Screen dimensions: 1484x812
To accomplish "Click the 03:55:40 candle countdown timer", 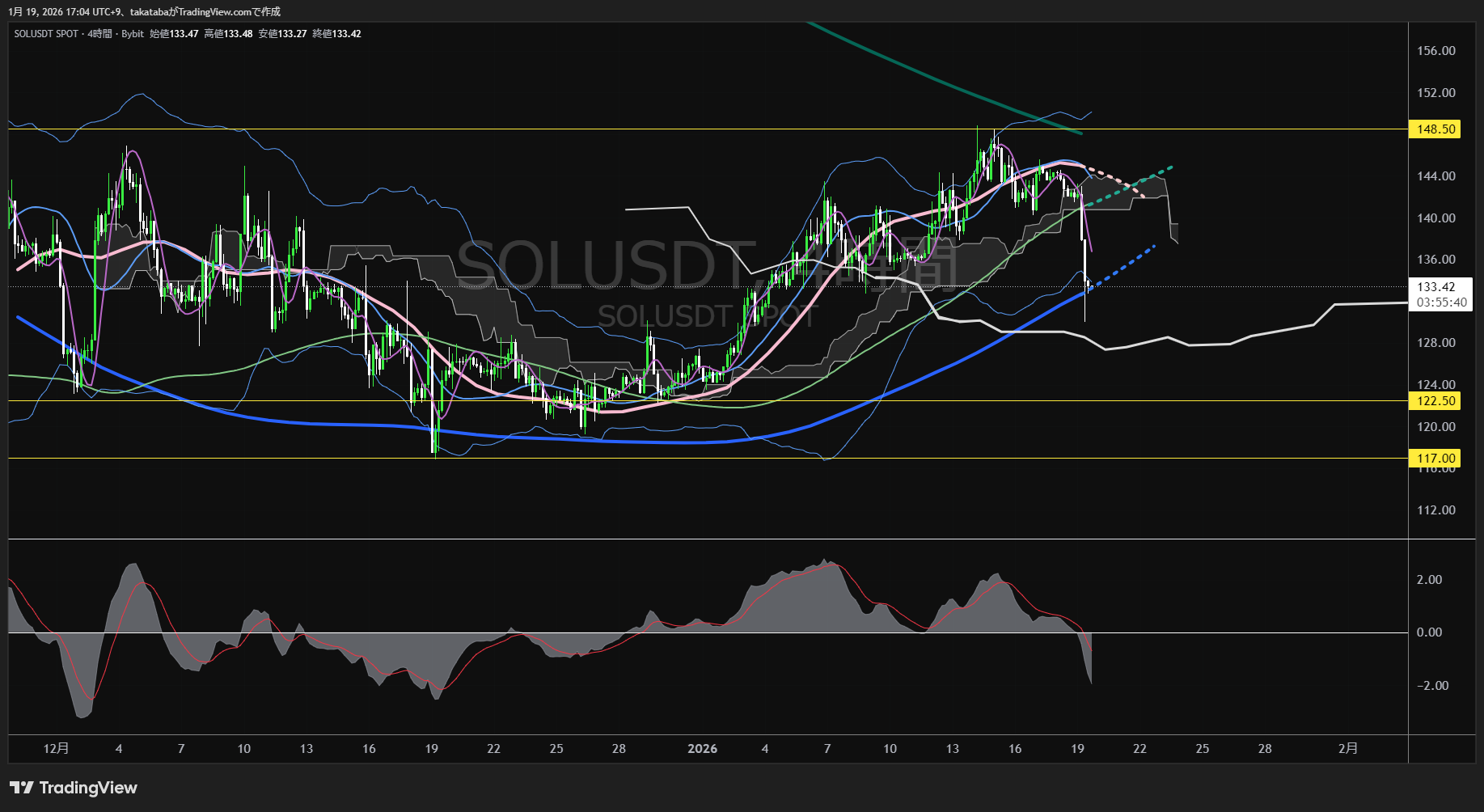I will click(1440, 302).
